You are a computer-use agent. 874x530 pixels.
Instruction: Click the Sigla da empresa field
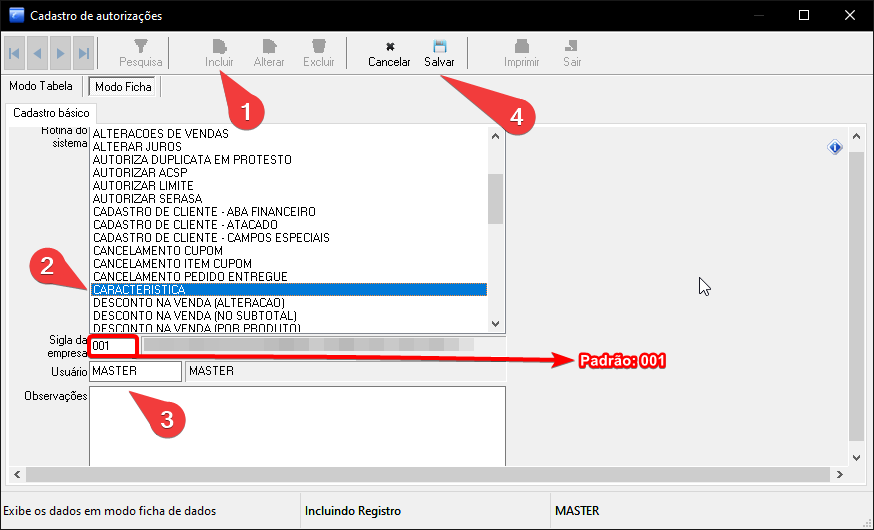click(x=112, y=346)
